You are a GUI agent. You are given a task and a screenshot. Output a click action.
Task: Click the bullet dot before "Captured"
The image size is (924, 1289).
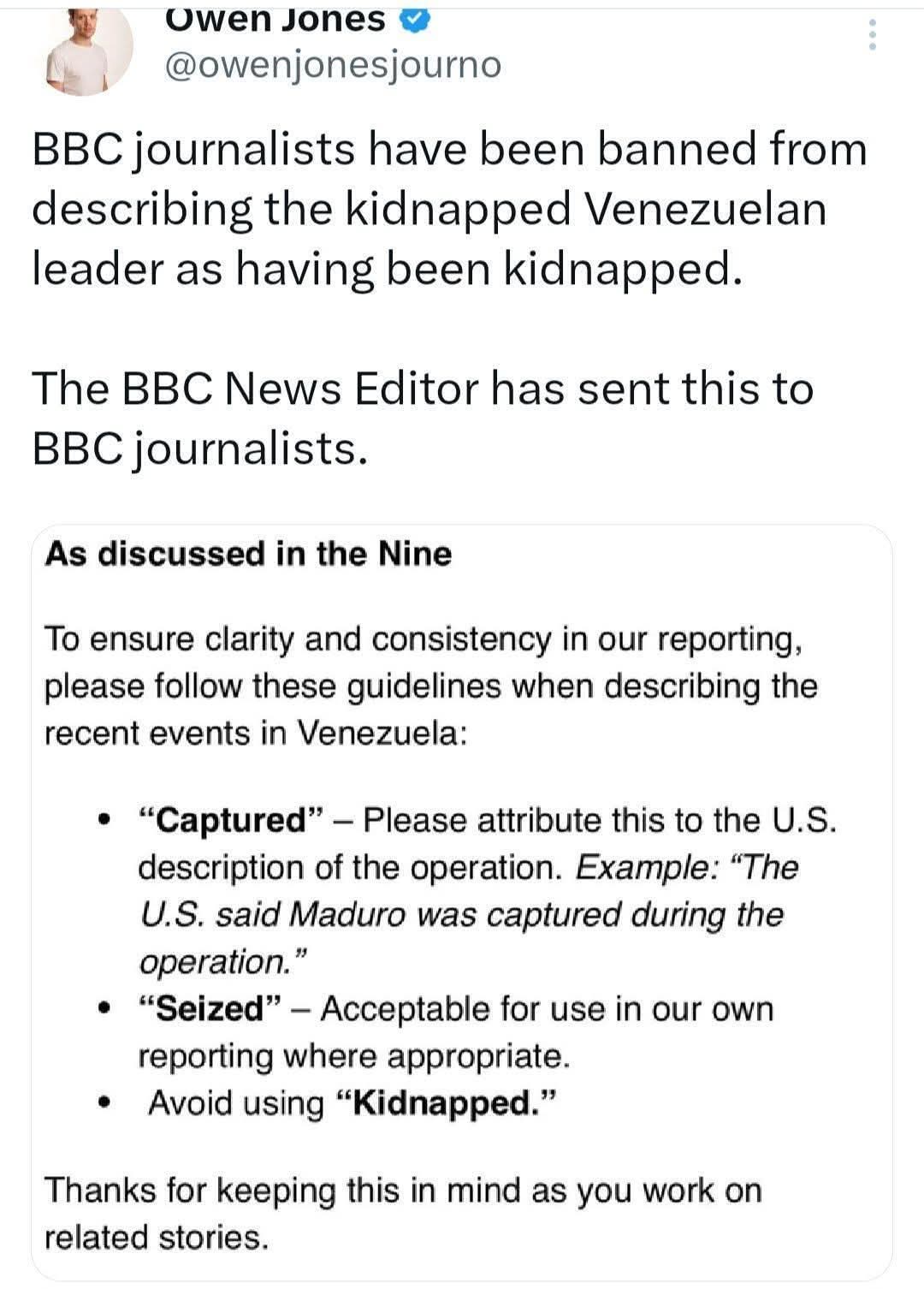point(104,821)
